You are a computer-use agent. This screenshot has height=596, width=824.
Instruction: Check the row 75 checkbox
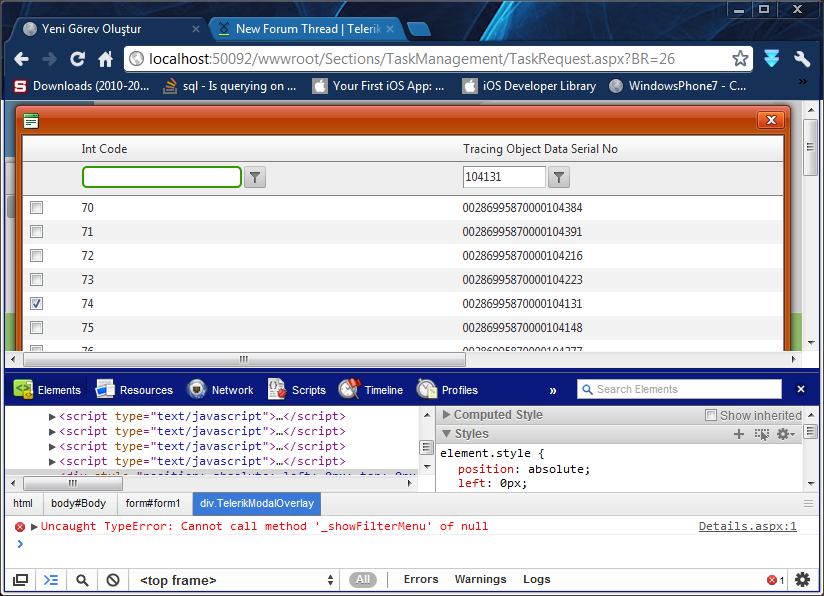point(36,327)
